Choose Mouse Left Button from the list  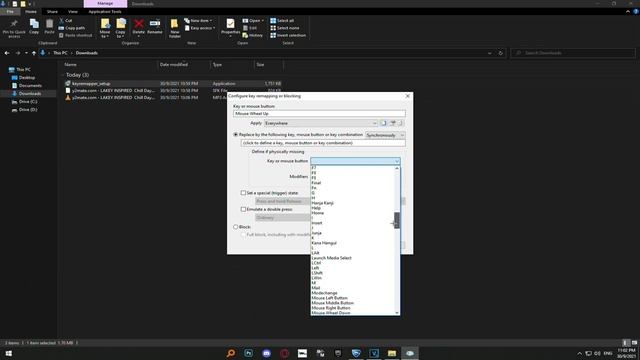(x=329, y=298)
